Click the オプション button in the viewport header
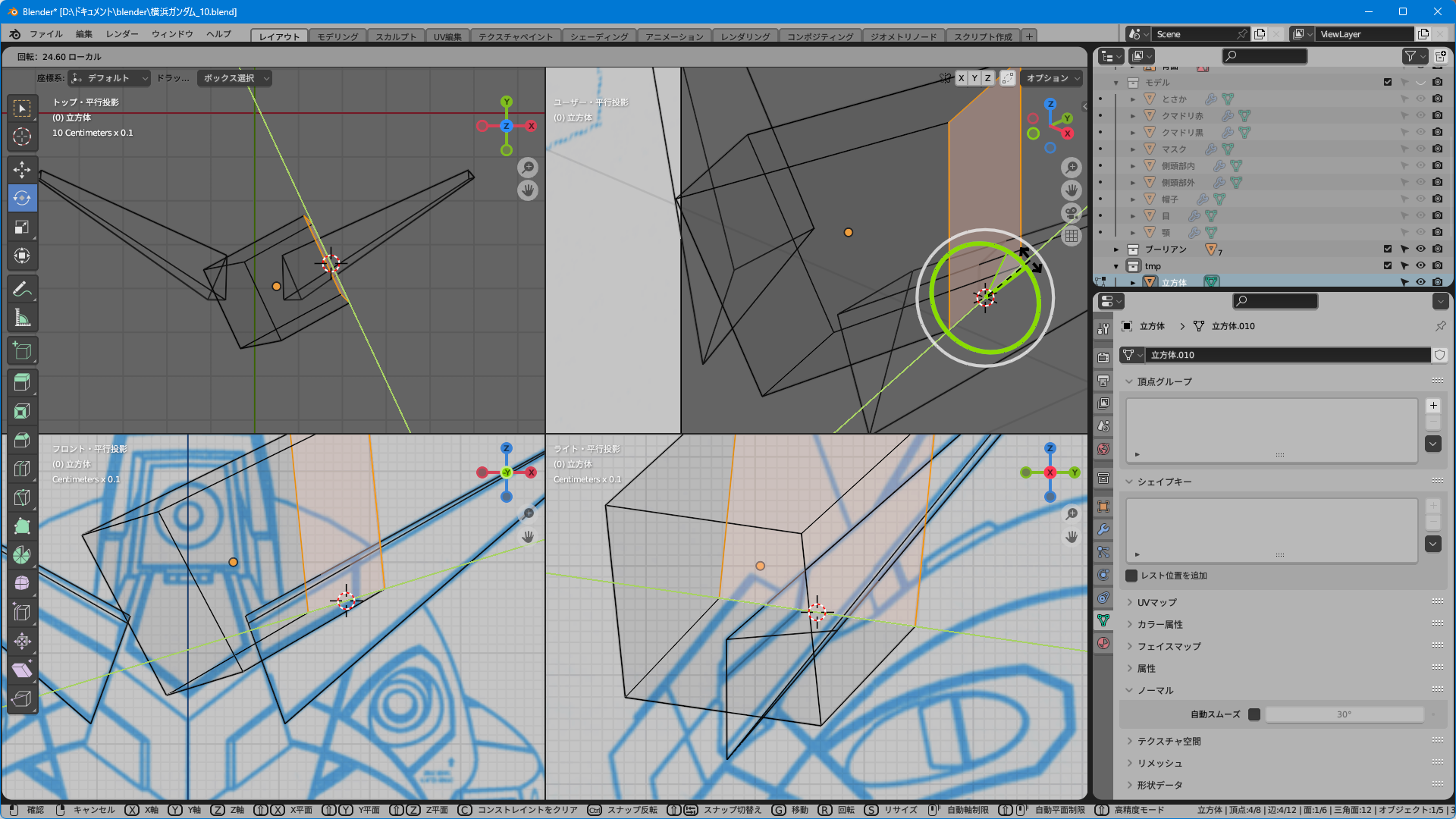 pyautogui.click(x=1053, y=78)
